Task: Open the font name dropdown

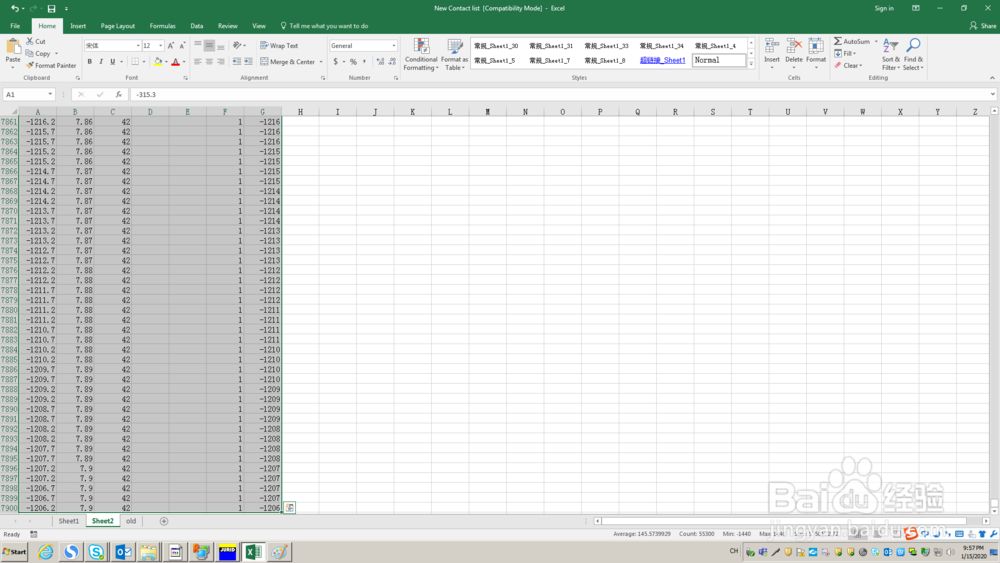Action: (138, 46)
